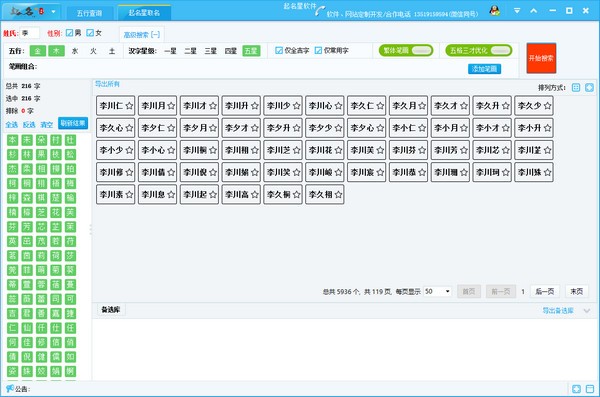The height and width of the screenshot is (397, 600).
Task: Star the name 李川升
Action: click(x=254, y=106)
